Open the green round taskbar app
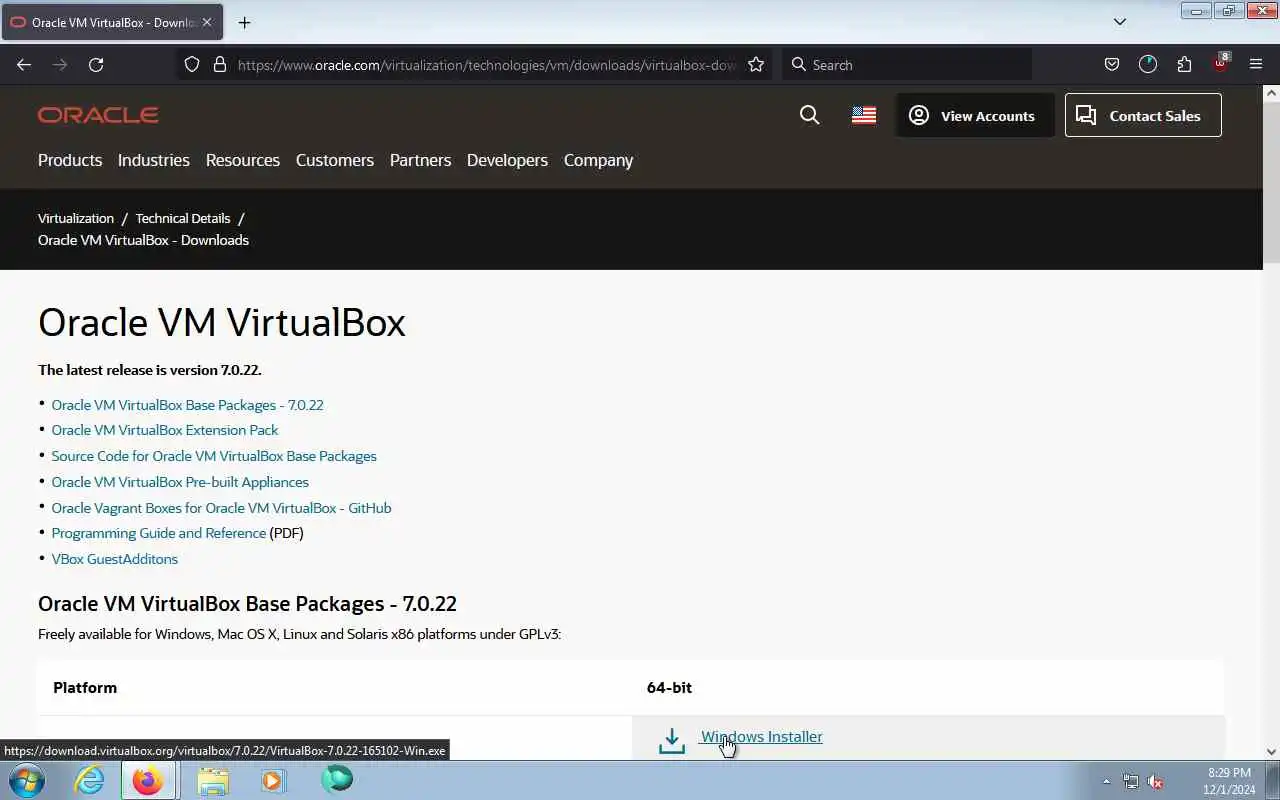 pos(337,779)
